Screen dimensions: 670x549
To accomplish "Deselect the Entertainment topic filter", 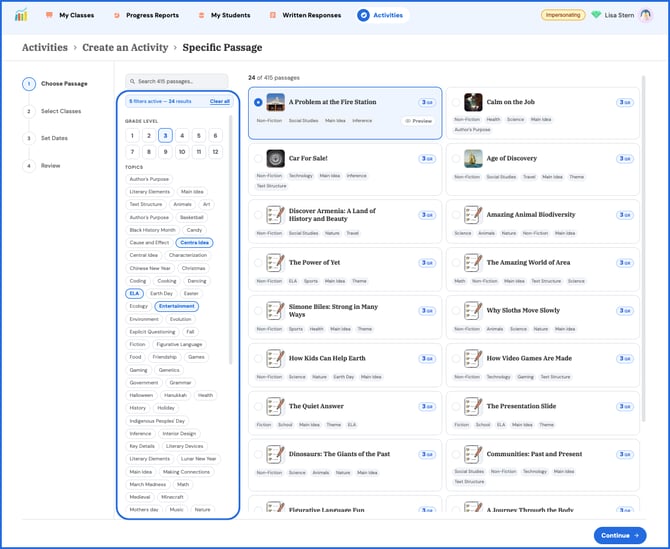I will (x=176, y=306).
